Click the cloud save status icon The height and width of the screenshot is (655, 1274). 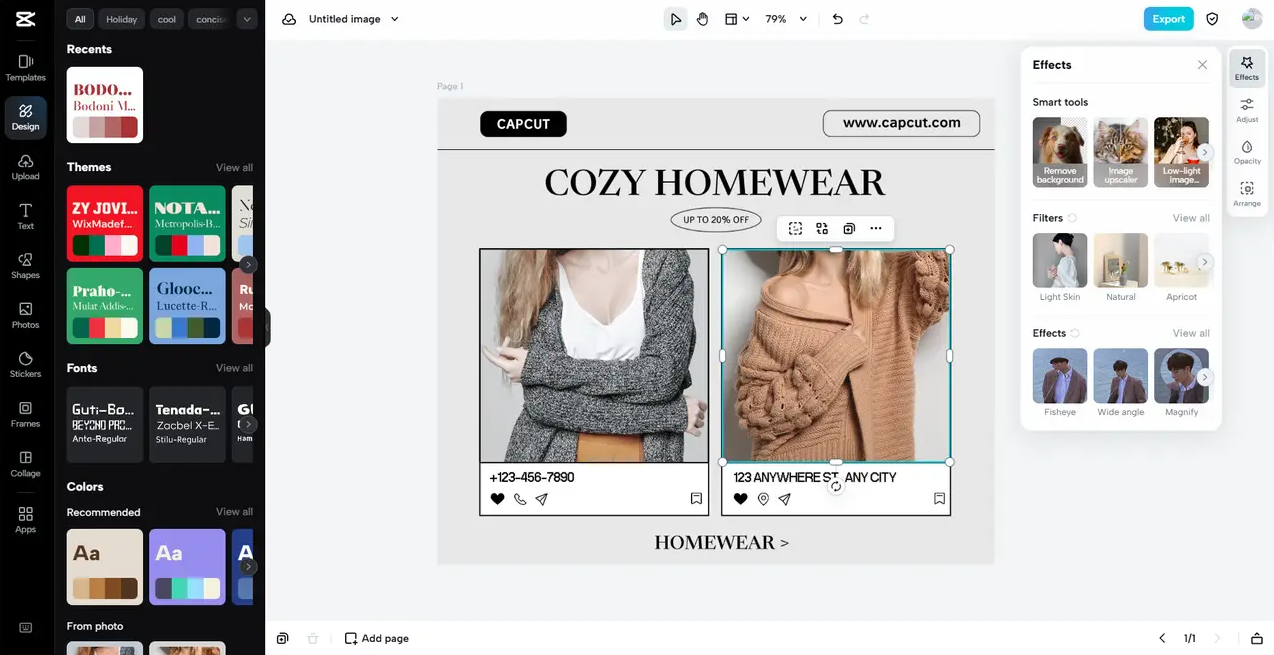click(289, 19)
